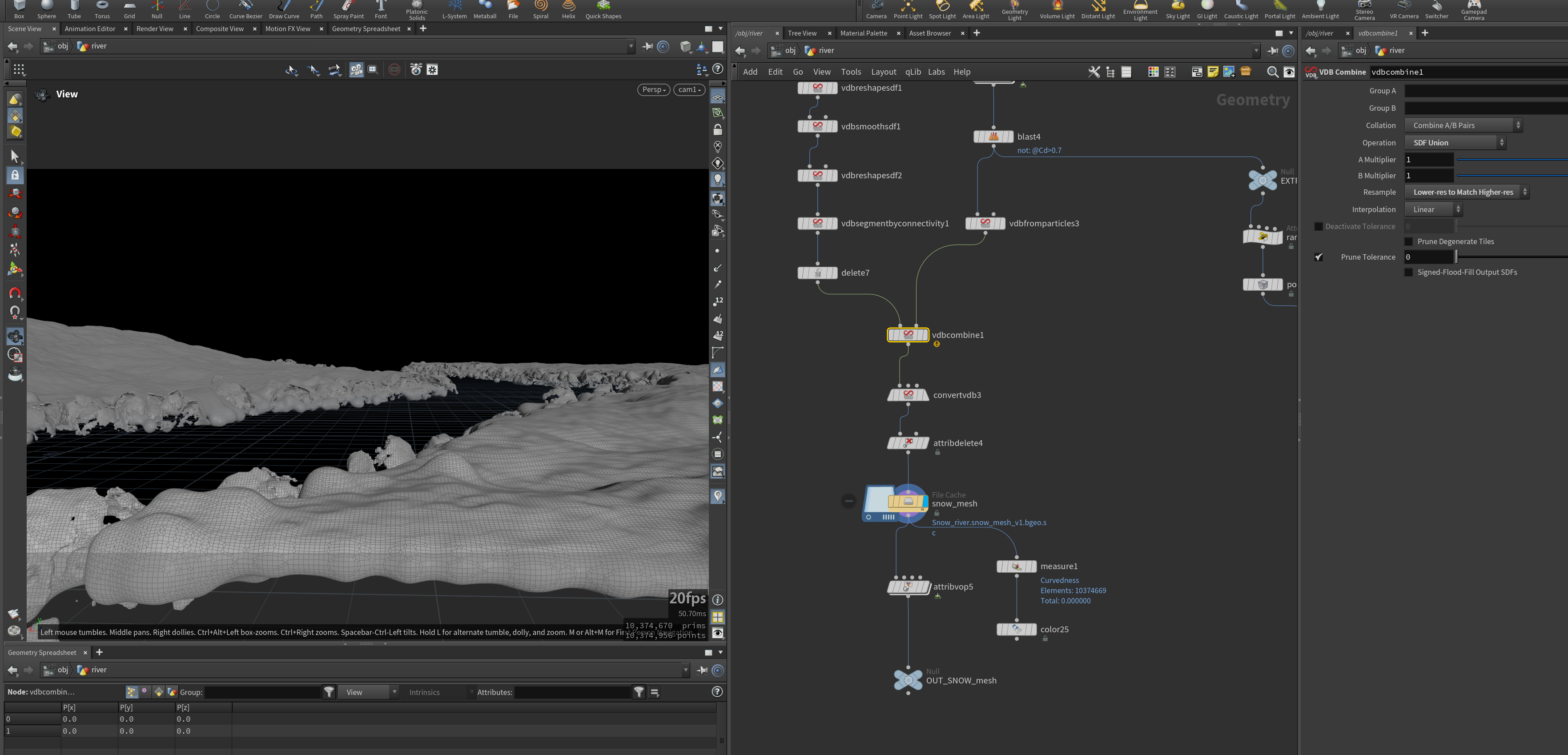Select the Metaball shelf tool
Viewport: 1568px width, 755px height.
point(485,10)
